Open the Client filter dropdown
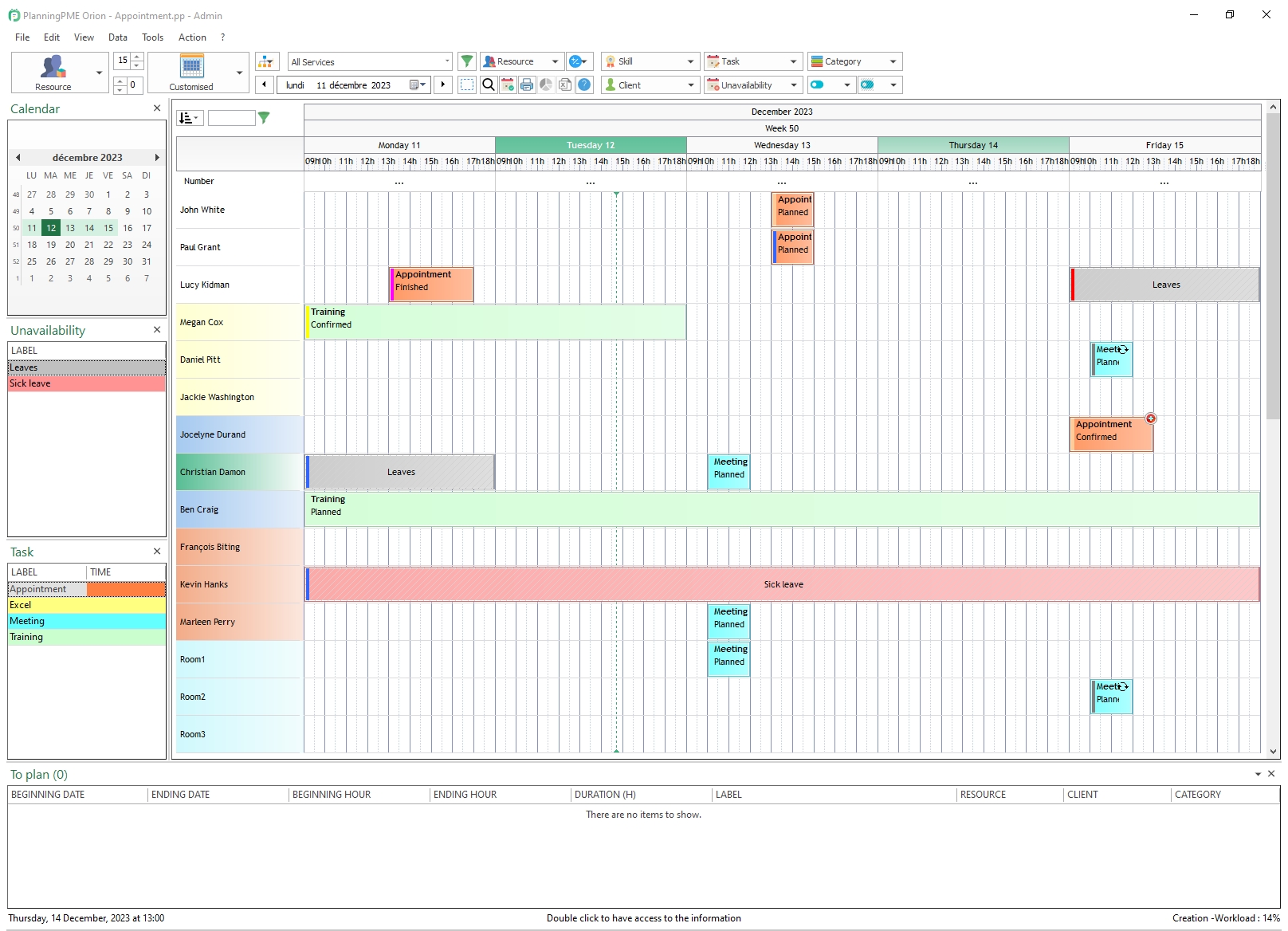1288x931 pixels. [x=690, y=84]
